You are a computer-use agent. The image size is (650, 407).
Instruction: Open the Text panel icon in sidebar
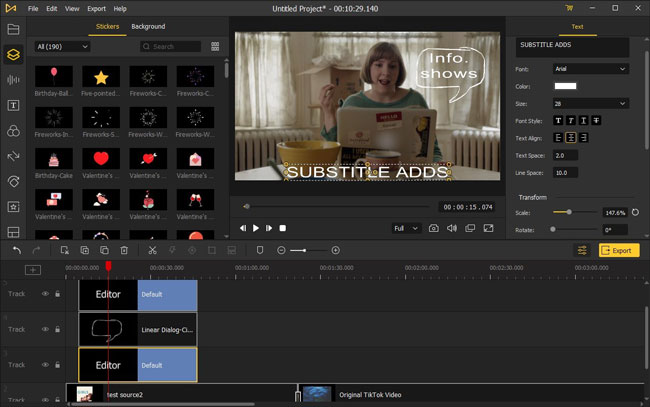click(x=13, y=105)
